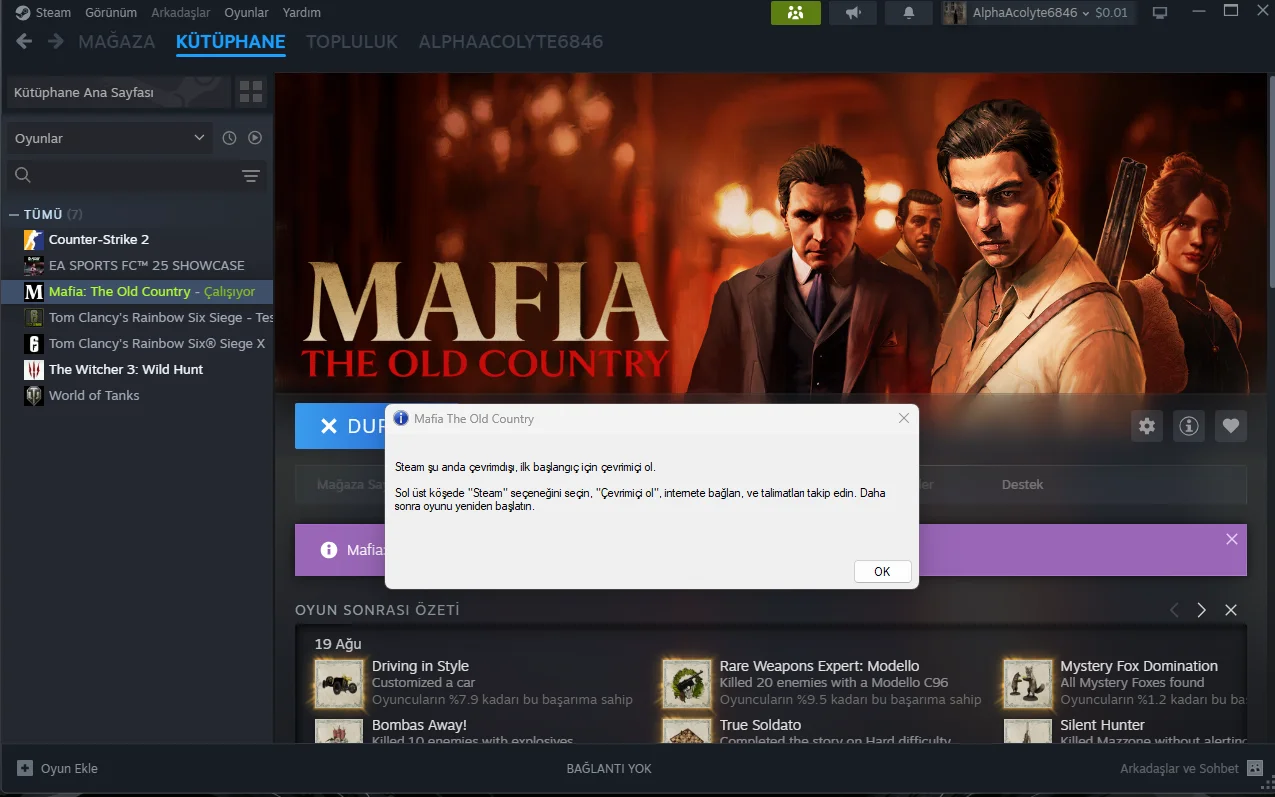The width and height of the screenshot is (1275, 797).
Task: Click The Witcher 3 game icon
Action: 33,370
